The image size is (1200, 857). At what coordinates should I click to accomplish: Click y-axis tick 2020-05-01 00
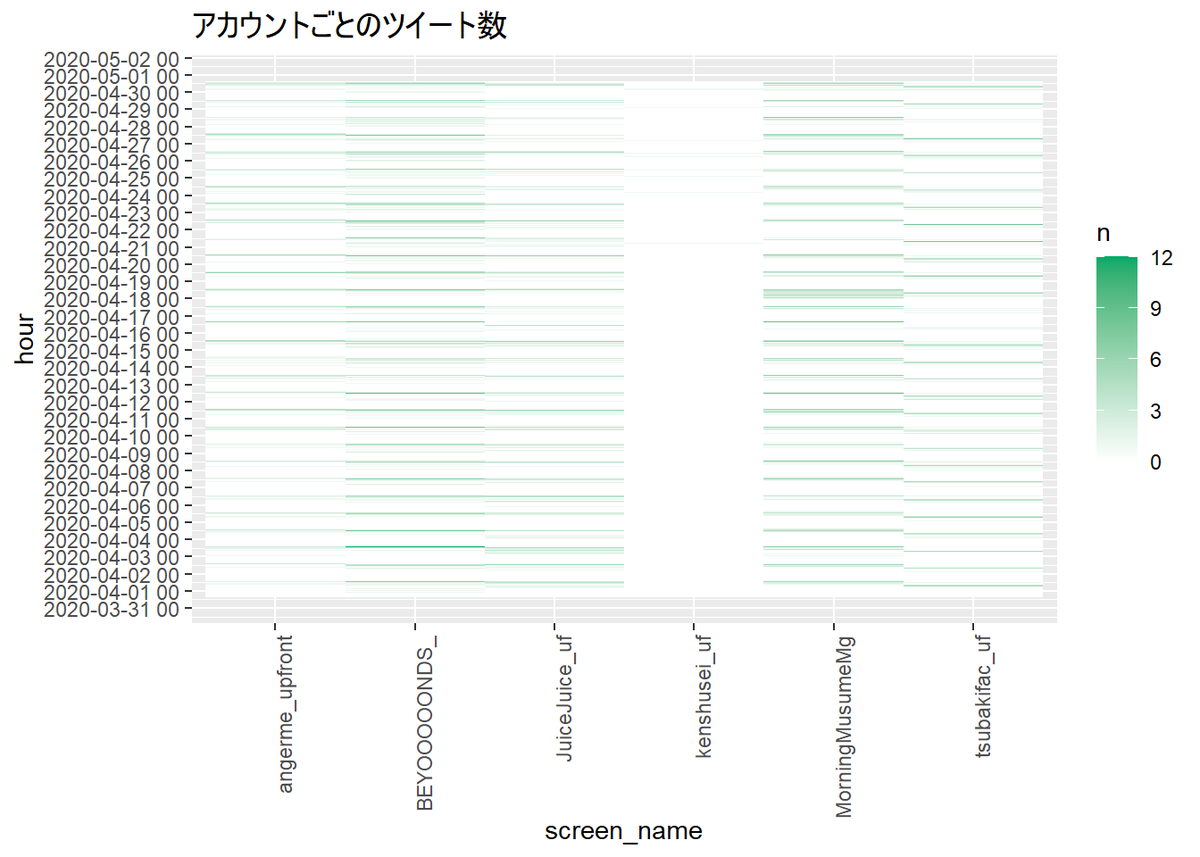(112, 76)
